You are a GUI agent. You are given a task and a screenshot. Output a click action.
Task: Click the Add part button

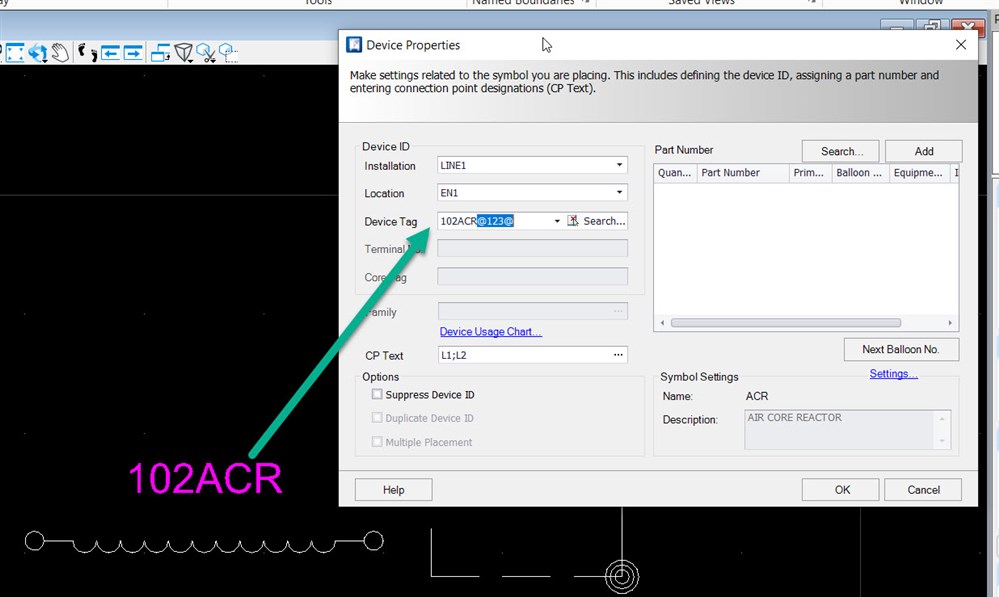click(x=923, y=151)
